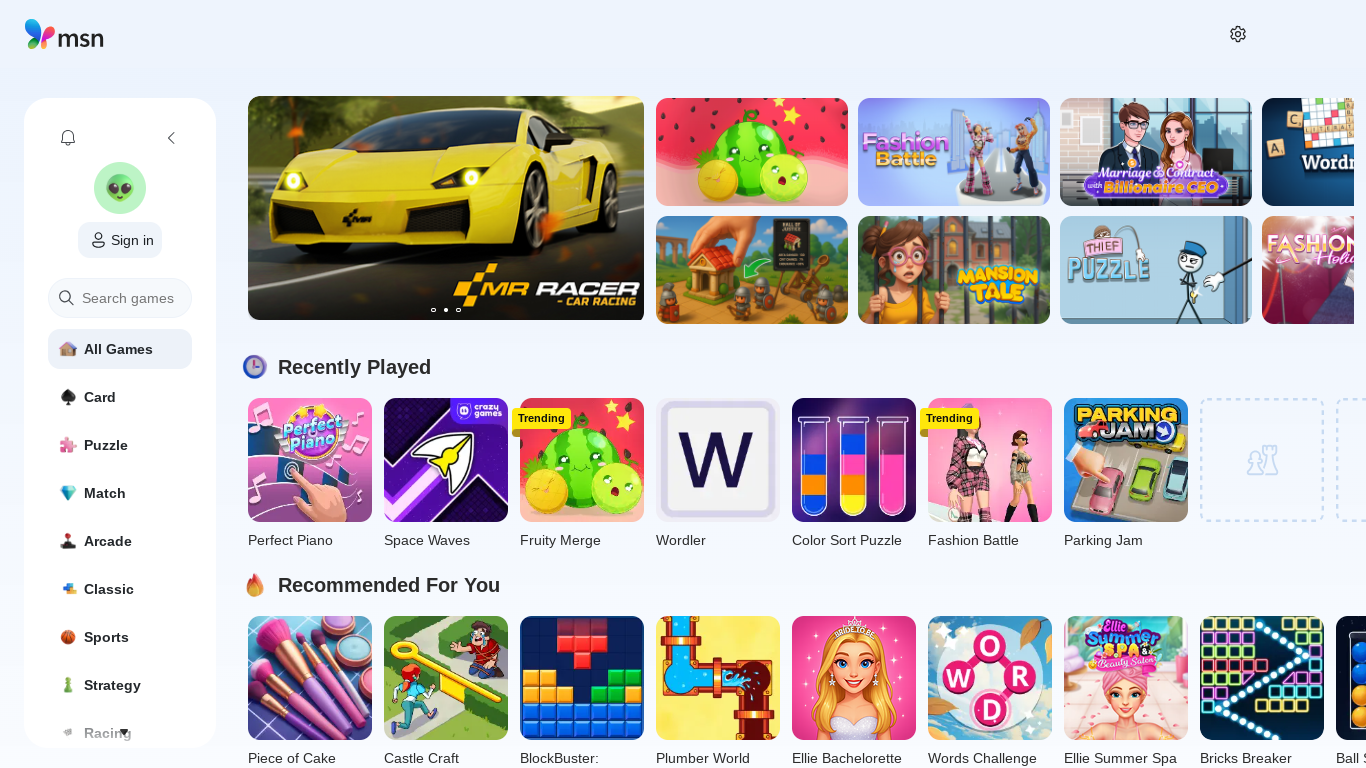
Task: Select All Games category
Action: (x=120, y=349)
